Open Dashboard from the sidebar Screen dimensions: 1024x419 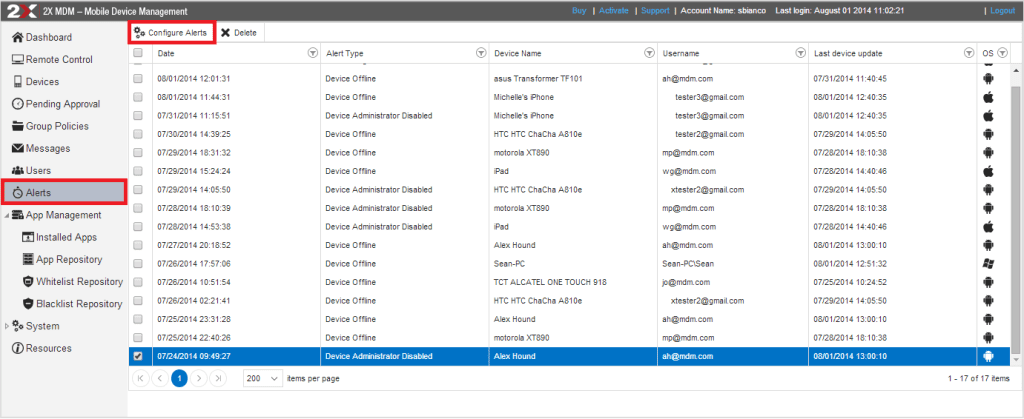click(x=42, y=37)
